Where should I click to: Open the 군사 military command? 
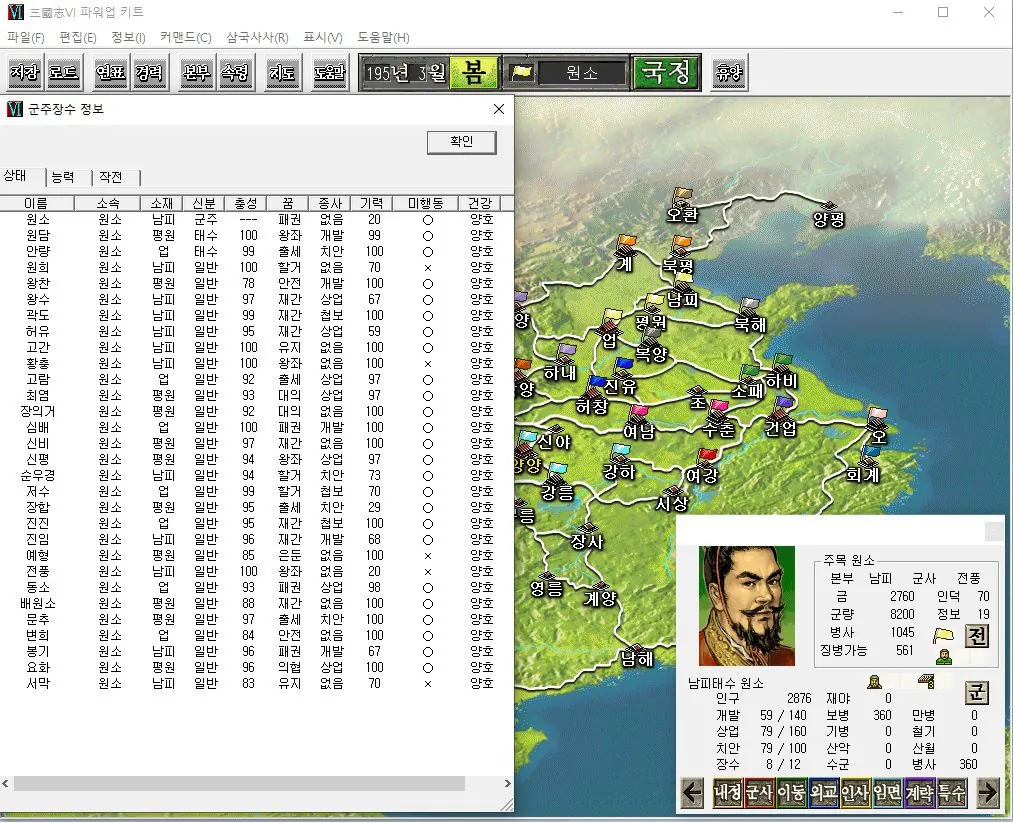(x=759, y=792)
